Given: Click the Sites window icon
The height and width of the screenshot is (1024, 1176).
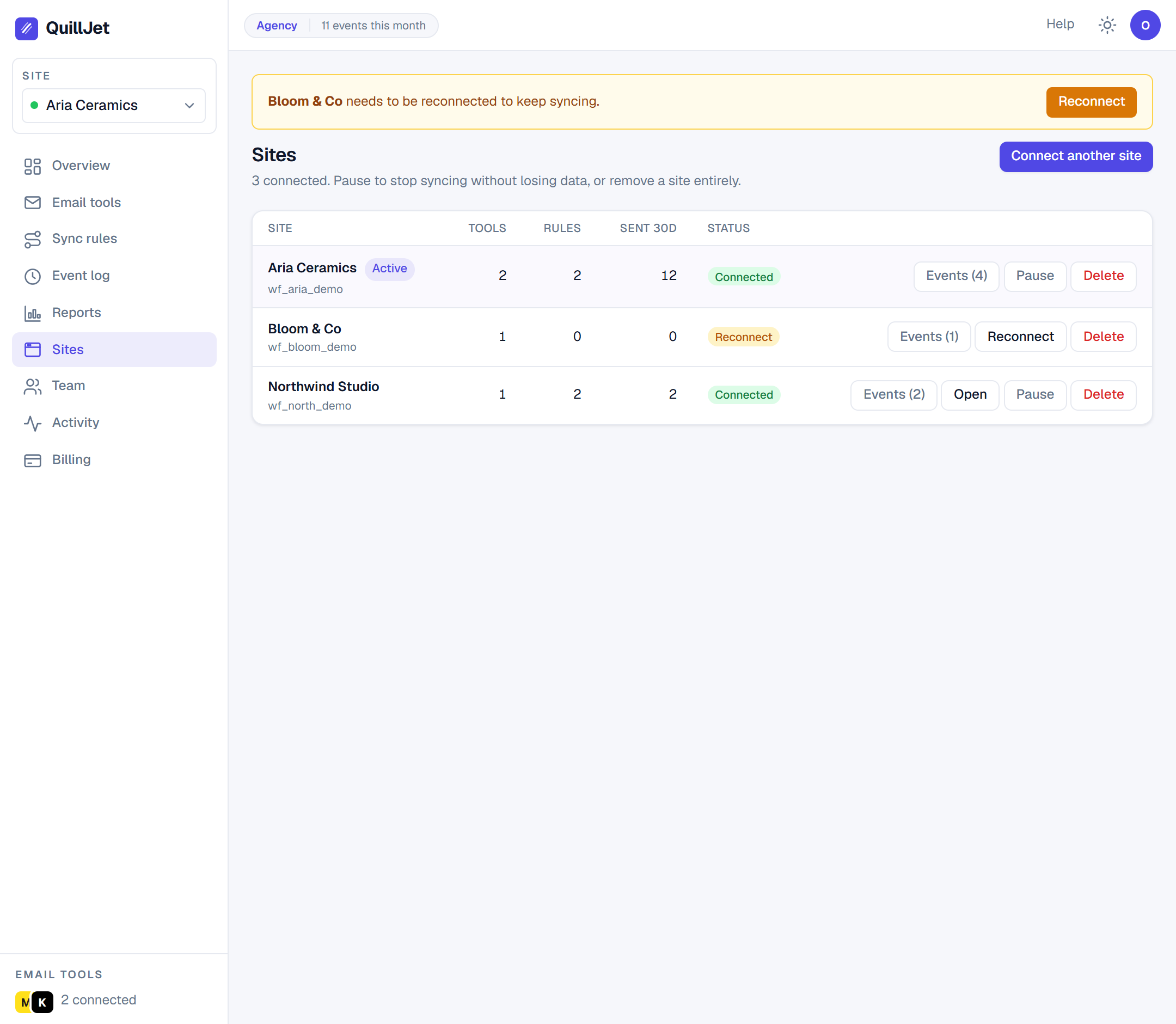Looking at the screenshot, I should click(33, 350).
